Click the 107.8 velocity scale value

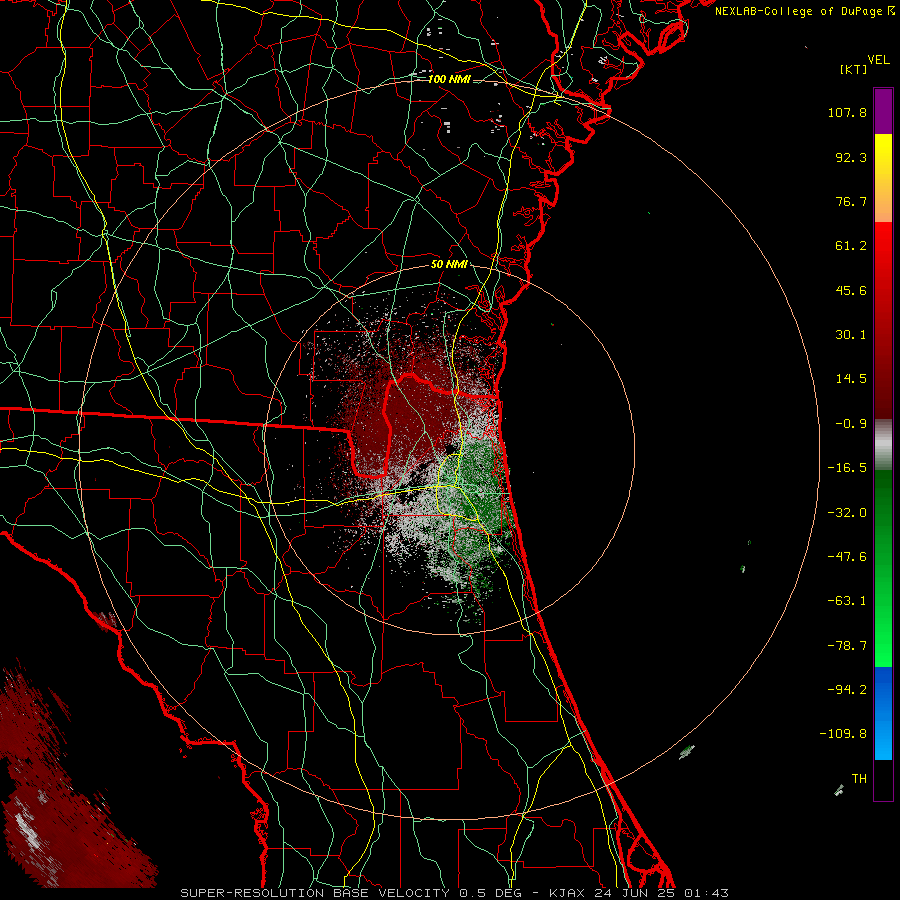pos(847,112)
